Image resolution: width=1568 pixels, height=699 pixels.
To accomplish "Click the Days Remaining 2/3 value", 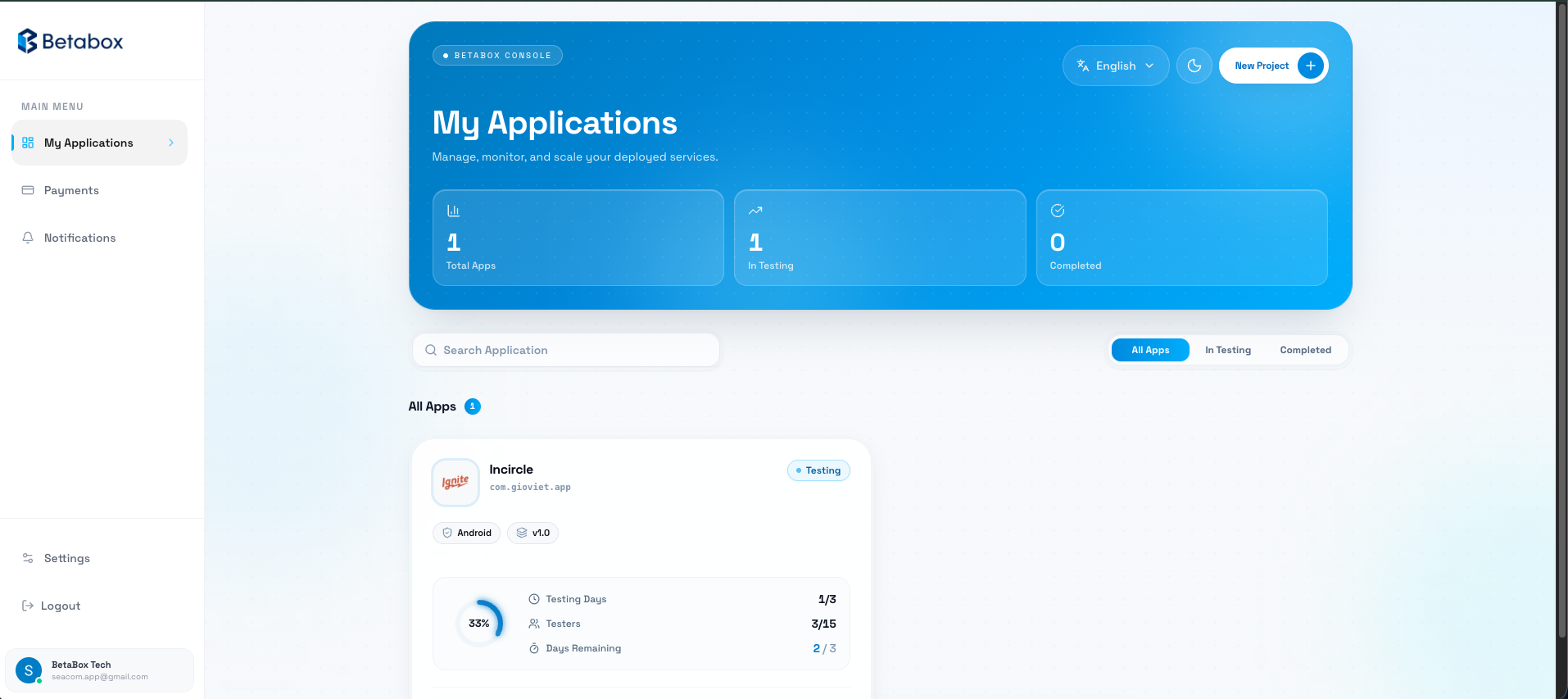I will [x=824, y=648].
